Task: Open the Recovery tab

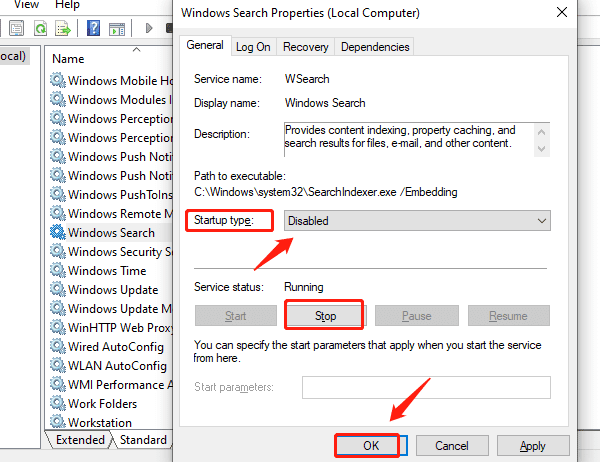Action: pos(306,47)
